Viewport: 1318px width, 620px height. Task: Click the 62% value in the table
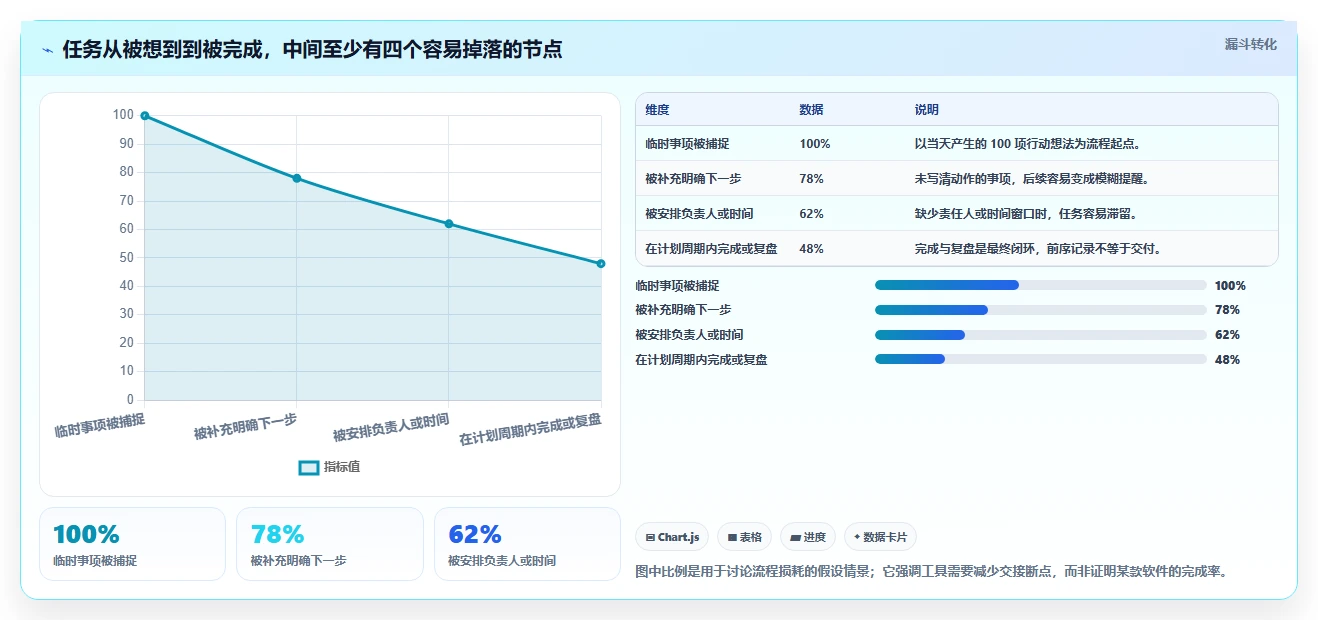[x=812, y=214]
